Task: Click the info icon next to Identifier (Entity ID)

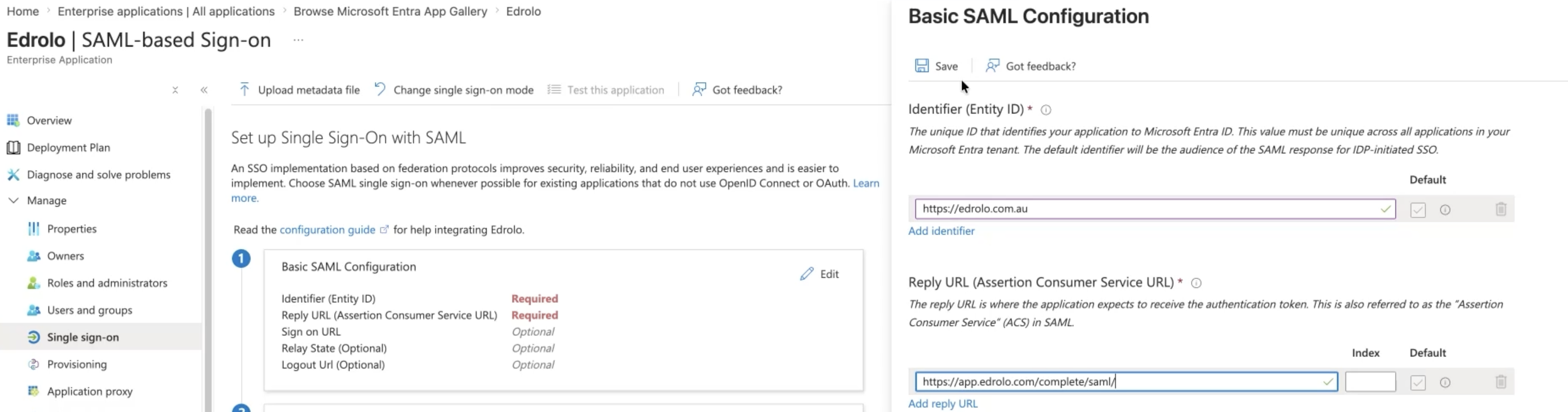Action: 1046,110
